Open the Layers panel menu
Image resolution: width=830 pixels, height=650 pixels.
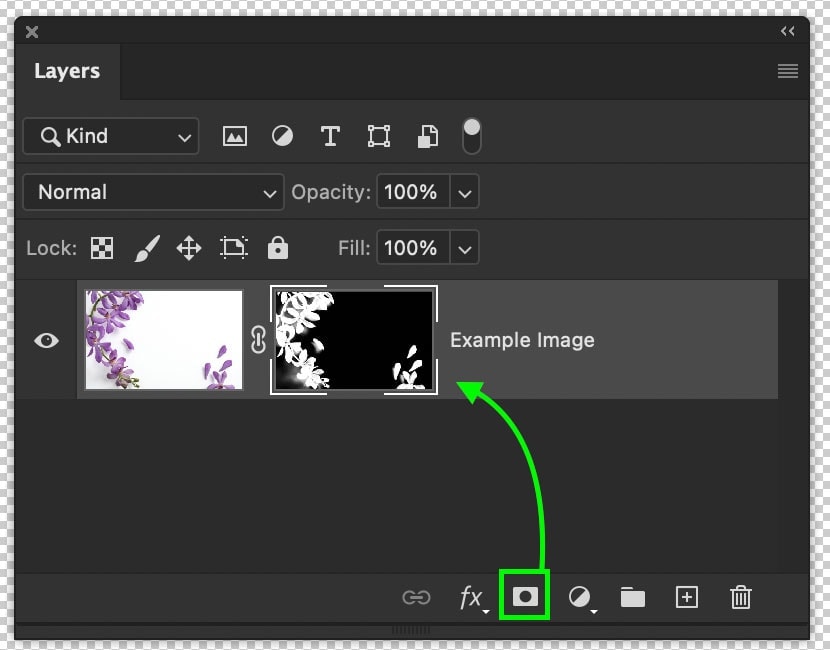pos(788,71)
